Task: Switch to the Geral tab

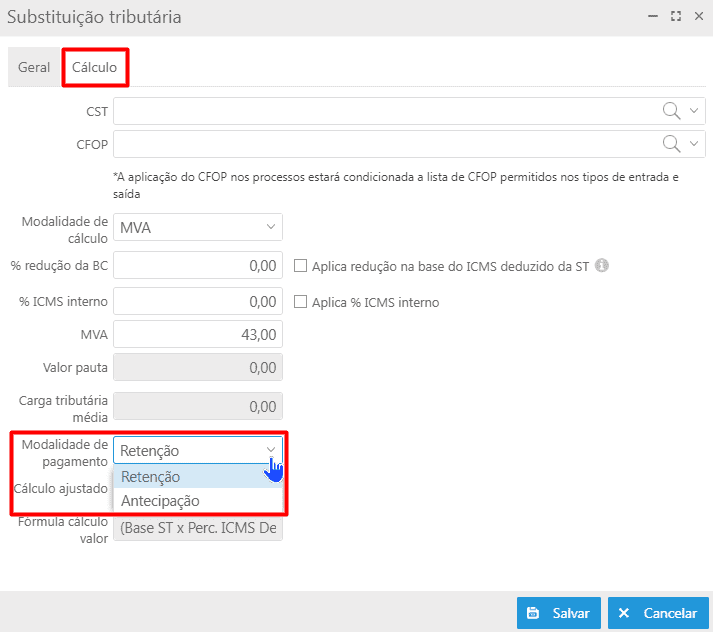Action: (34, 67)
